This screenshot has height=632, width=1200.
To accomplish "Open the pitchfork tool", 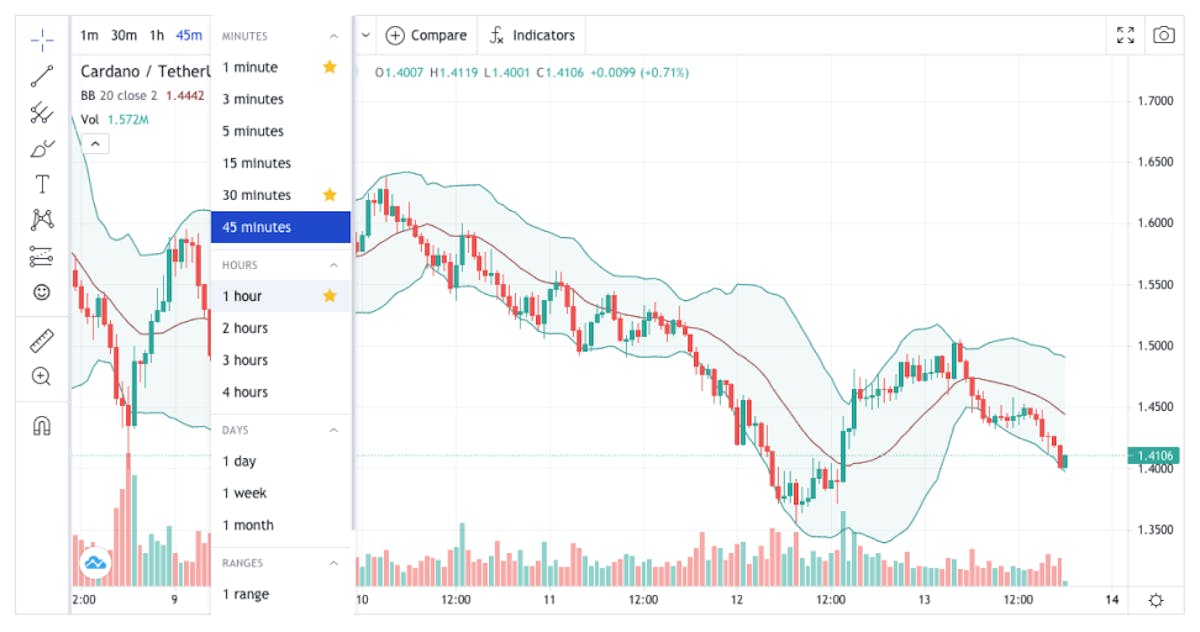I will pyautogui.click(x=42, y=112).
